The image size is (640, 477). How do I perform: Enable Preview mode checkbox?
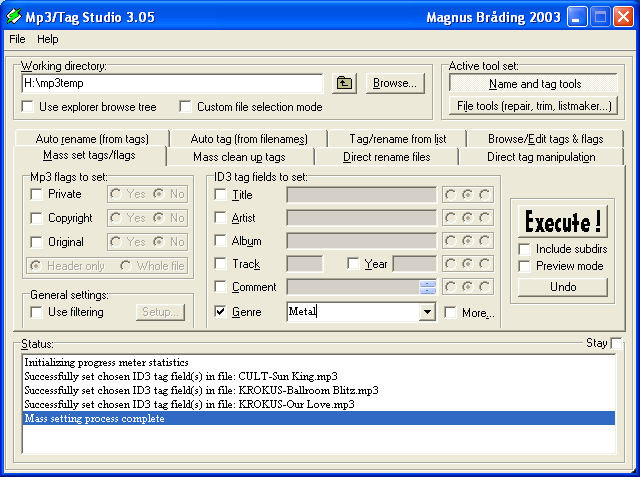tap(524, 266)
